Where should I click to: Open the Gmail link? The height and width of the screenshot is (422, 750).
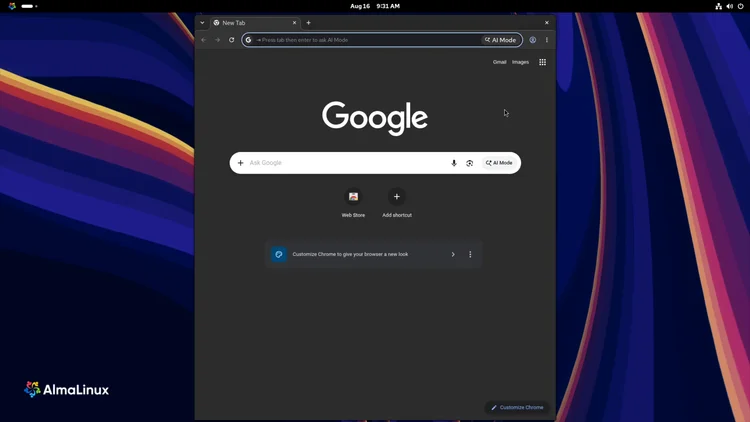coord(499,62)
